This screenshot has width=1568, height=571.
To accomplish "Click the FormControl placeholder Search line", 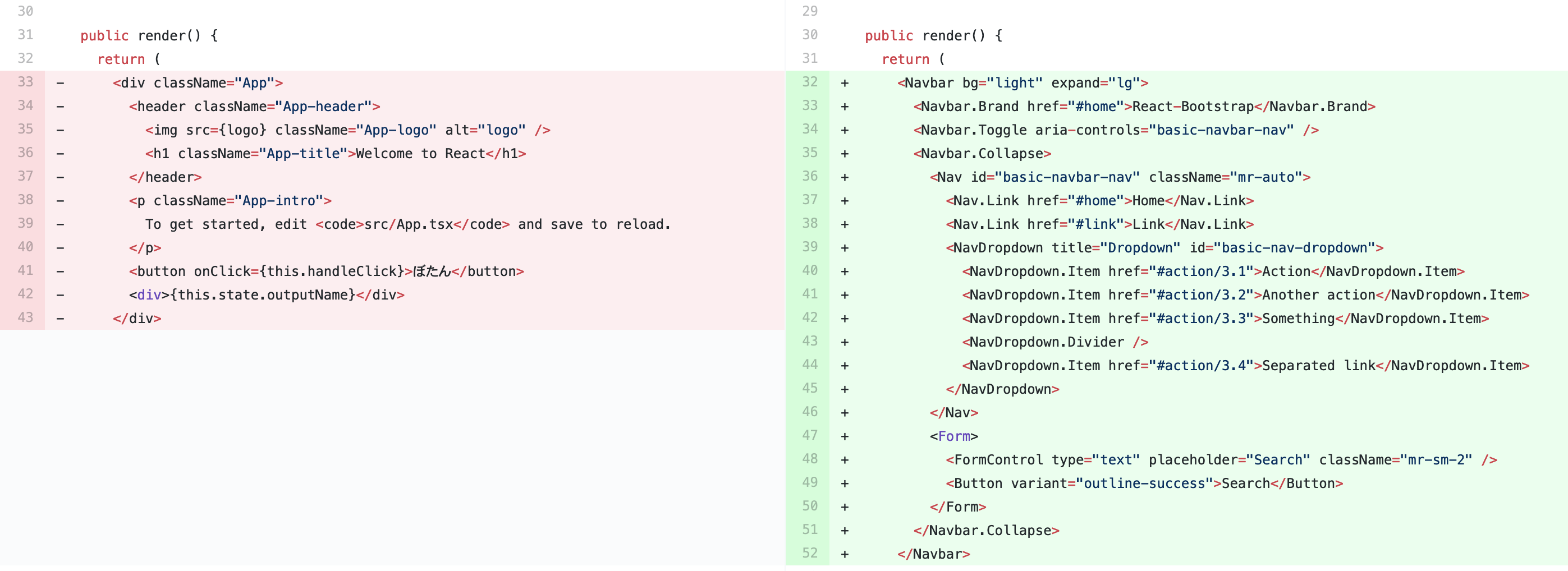I will (x=1221, y=461).
